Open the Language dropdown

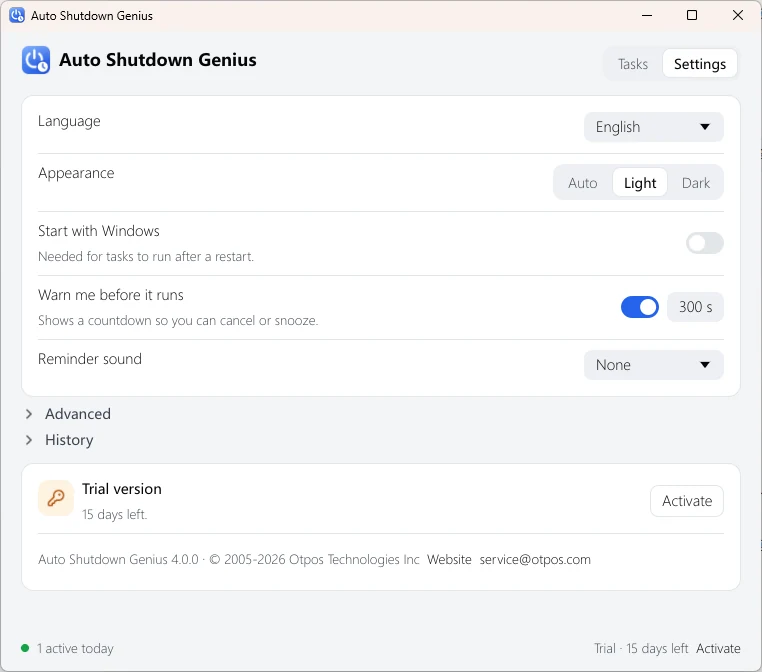click(653, 127)
